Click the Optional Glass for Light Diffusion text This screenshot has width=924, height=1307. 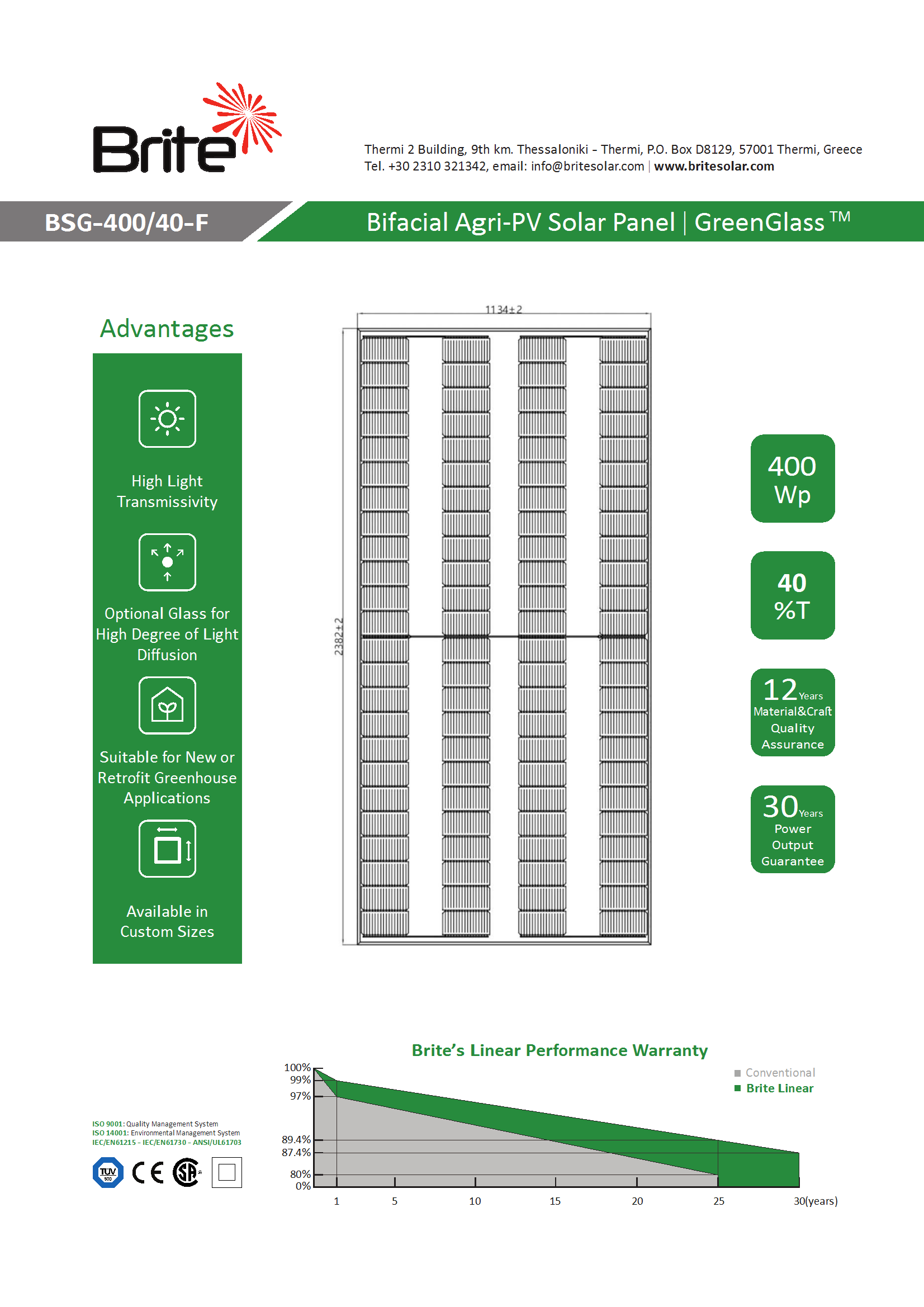[167, 634]
